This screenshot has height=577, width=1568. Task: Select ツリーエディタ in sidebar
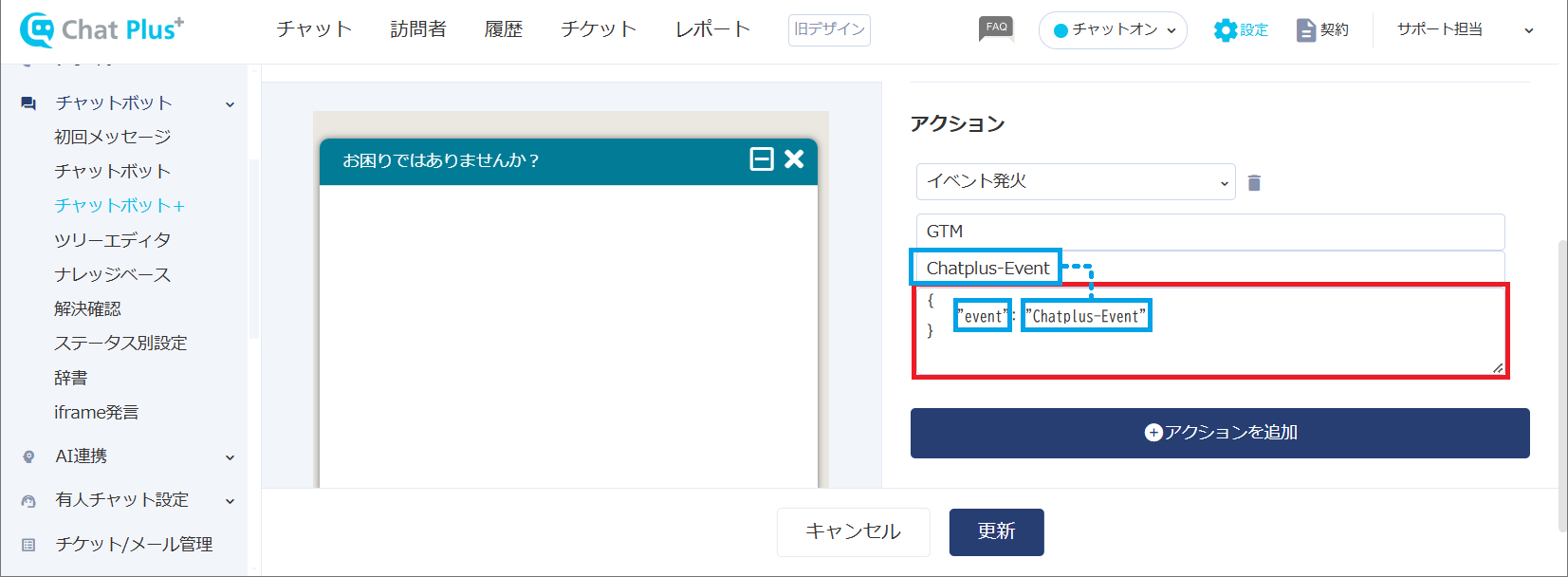(113, 240)
